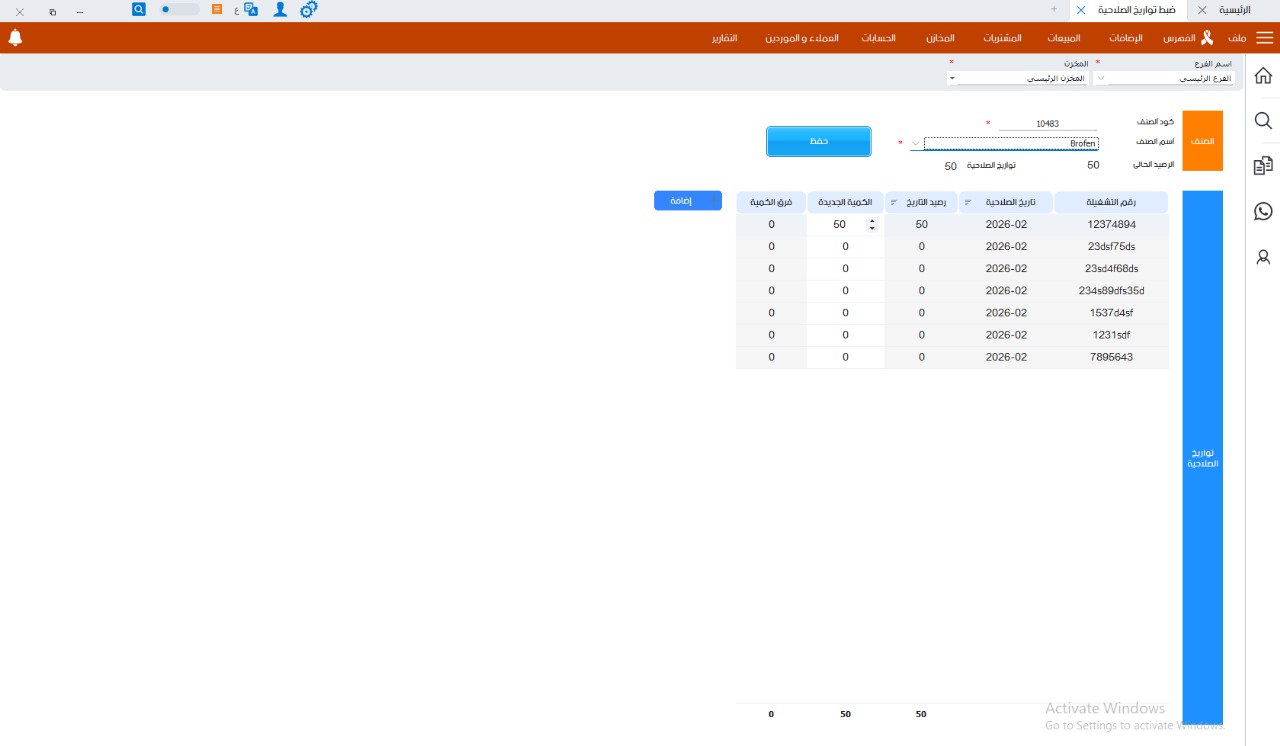Click the user profile icon in sidebar
Image resolution: width=1280 pixels, height=746 pixels.
(x=1263, y=257)
